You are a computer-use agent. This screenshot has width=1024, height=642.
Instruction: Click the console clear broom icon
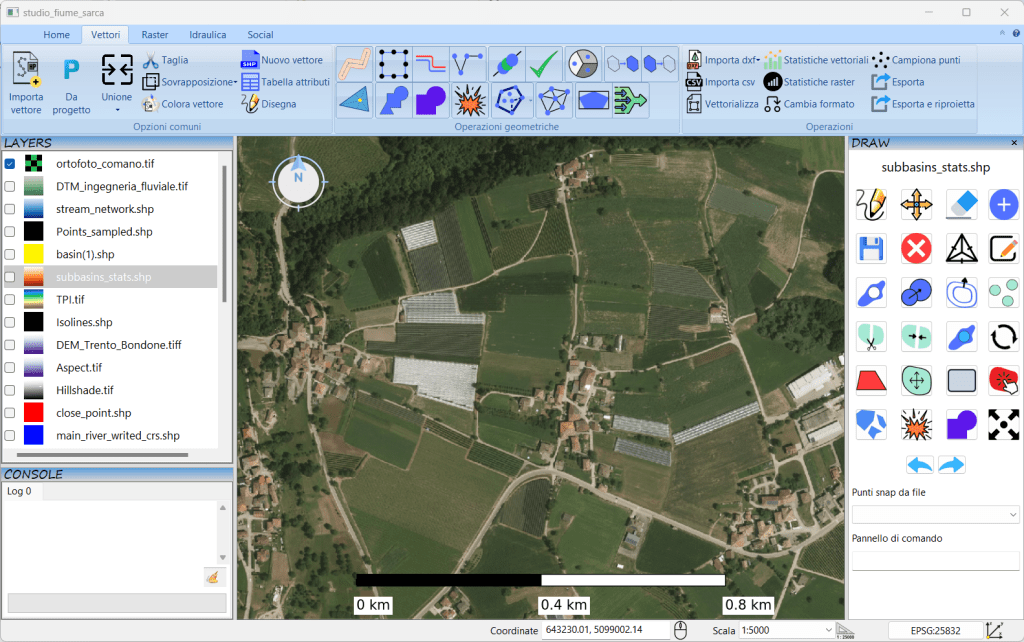213,577
